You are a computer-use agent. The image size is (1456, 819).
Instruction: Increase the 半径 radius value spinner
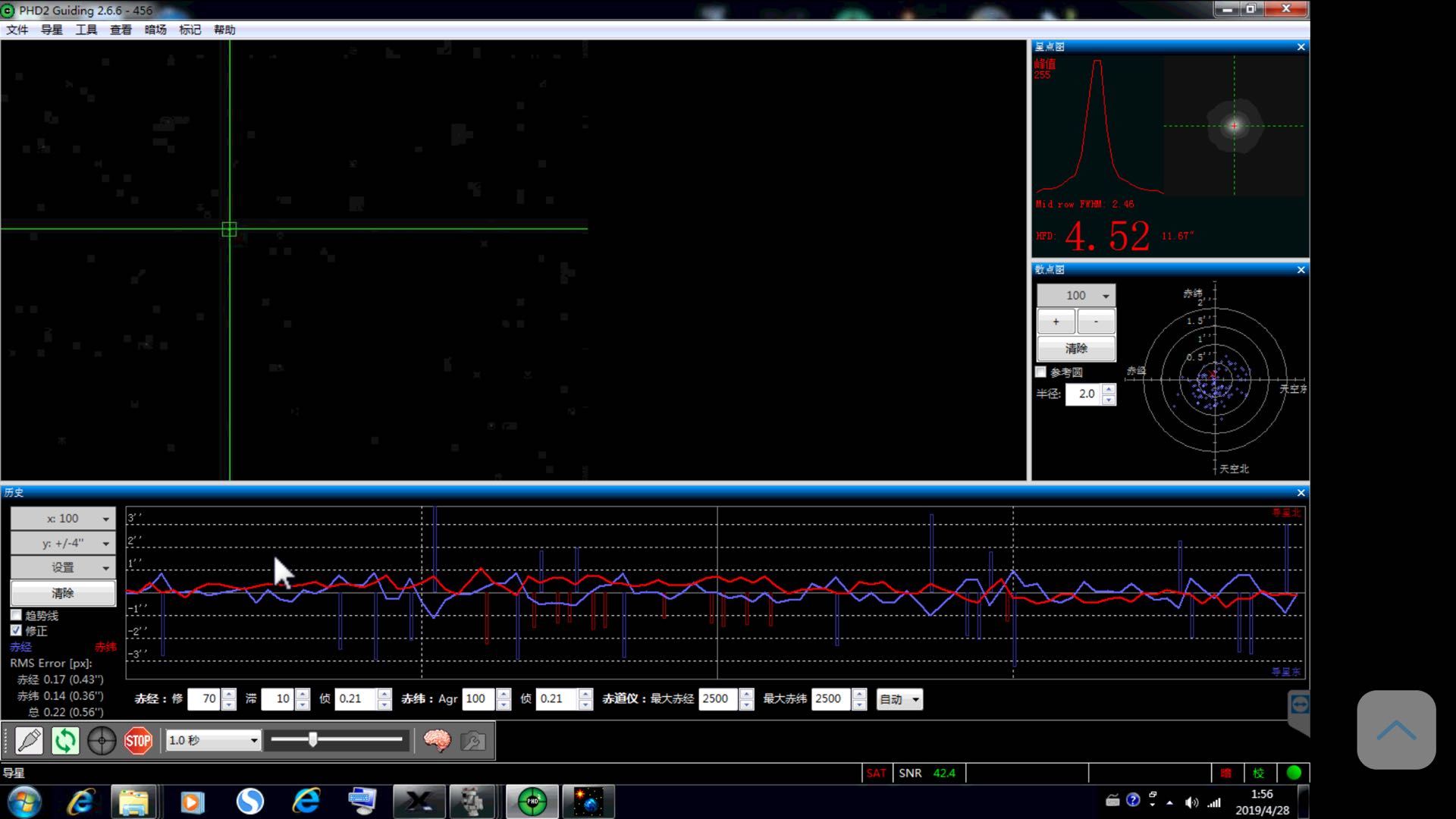tap(1109, 389)
